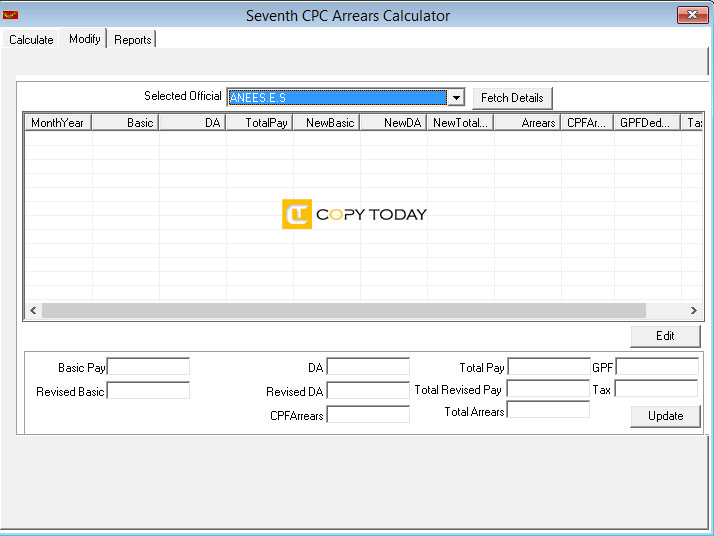Click the TotalPay column header
The image size is (714, 536).
pos(260,123)
